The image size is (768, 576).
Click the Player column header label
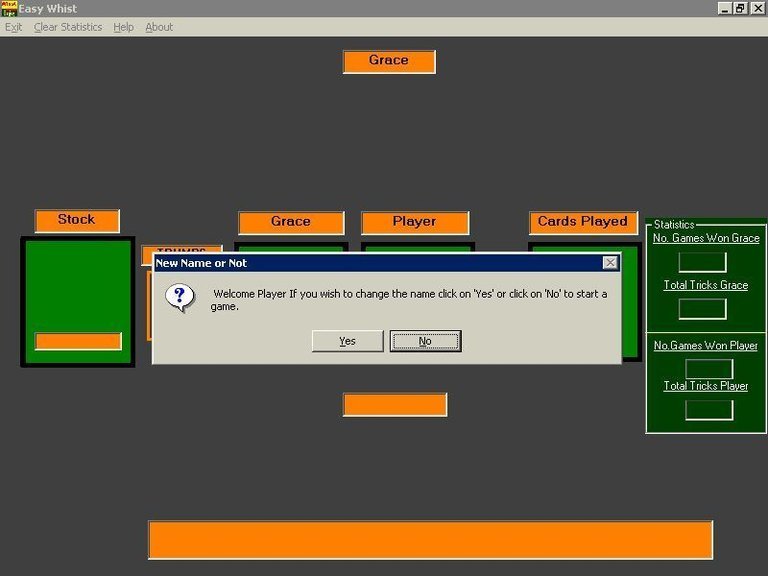(414, 222)
